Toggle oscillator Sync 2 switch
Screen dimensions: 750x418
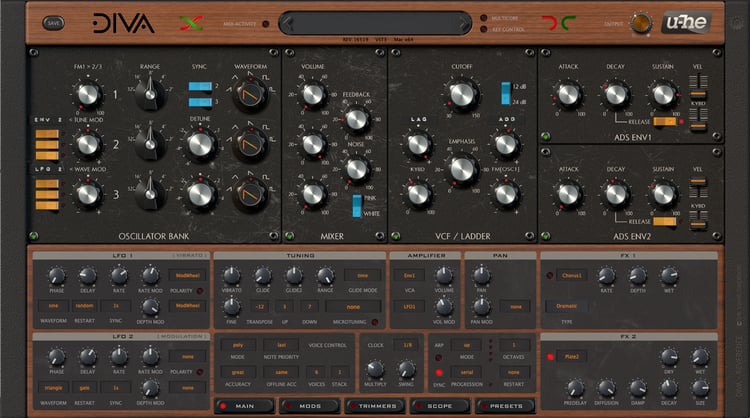(200, 87)
